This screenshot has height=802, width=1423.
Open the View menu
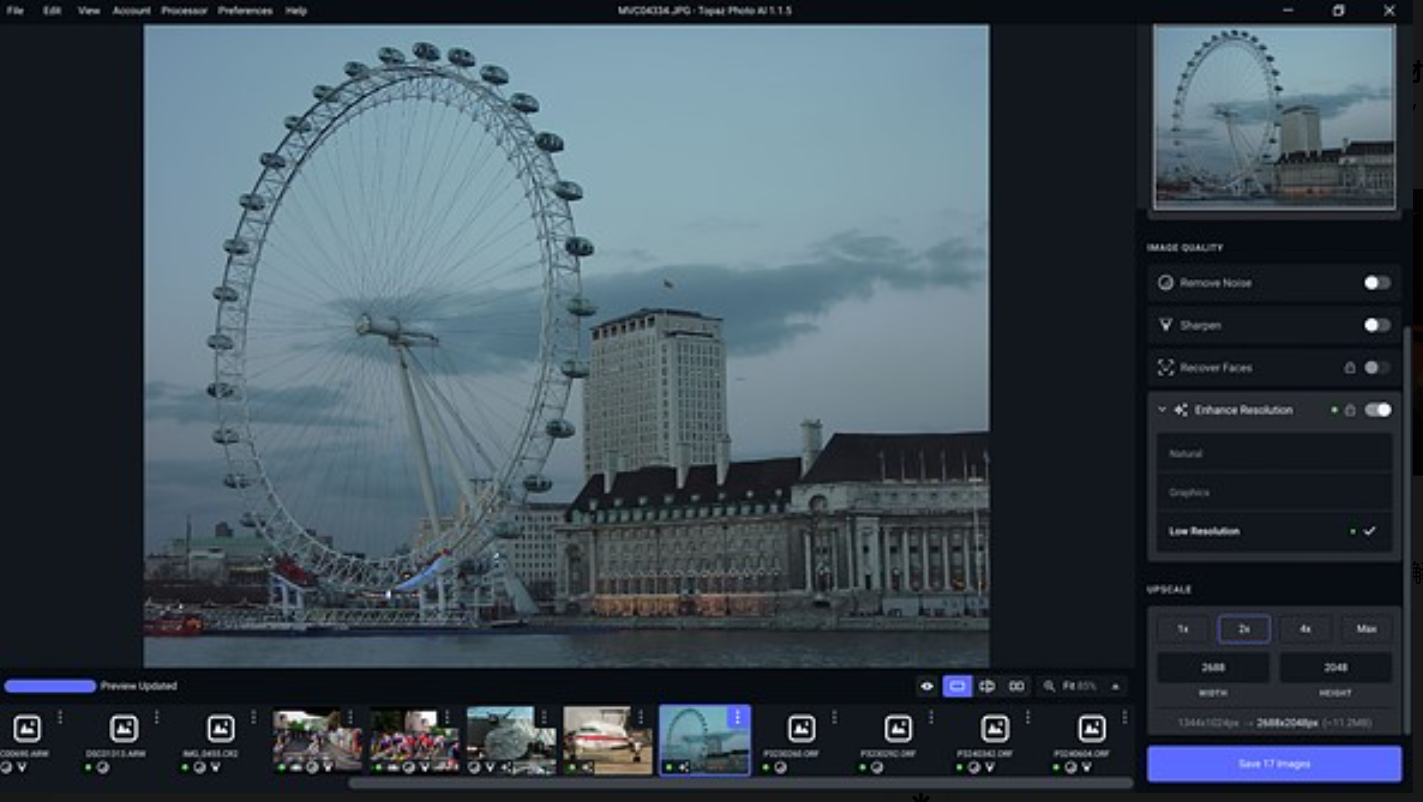(x=89, y=11)
